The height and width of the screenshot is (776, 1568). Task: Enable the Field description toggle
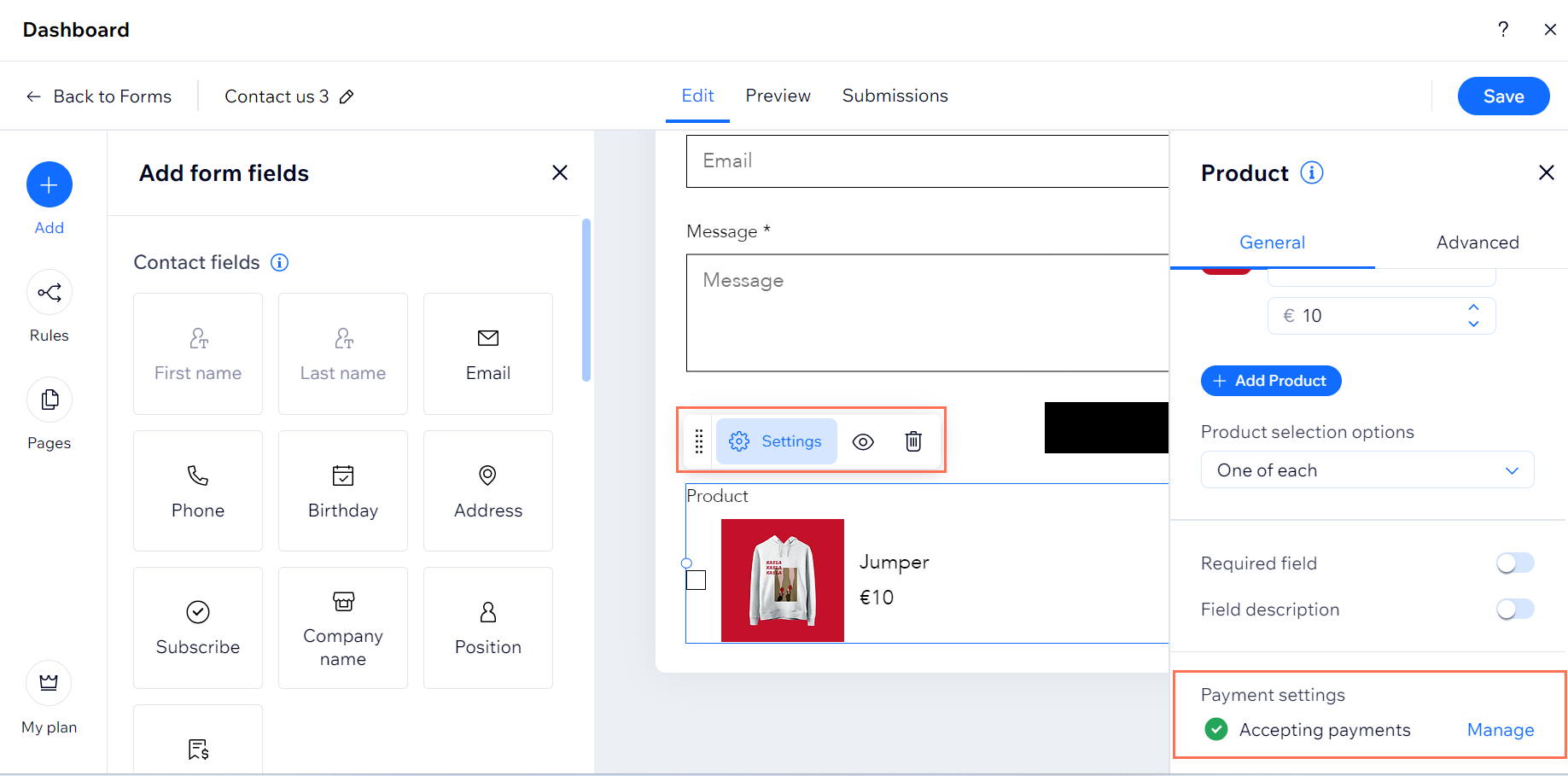pos(1515,610)
